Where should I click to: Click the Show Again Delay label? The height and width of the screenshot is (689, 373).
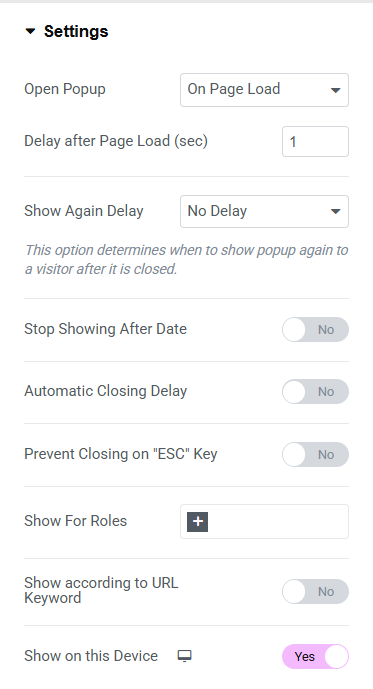tap(83, 211)
